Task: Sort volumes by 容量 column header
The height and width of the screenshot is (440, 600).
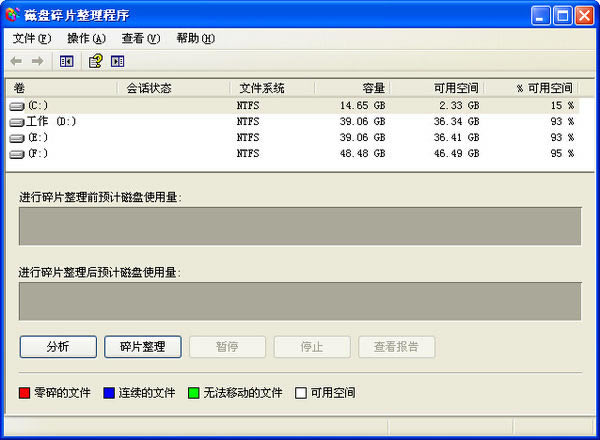Action: (x=352, y=88)
